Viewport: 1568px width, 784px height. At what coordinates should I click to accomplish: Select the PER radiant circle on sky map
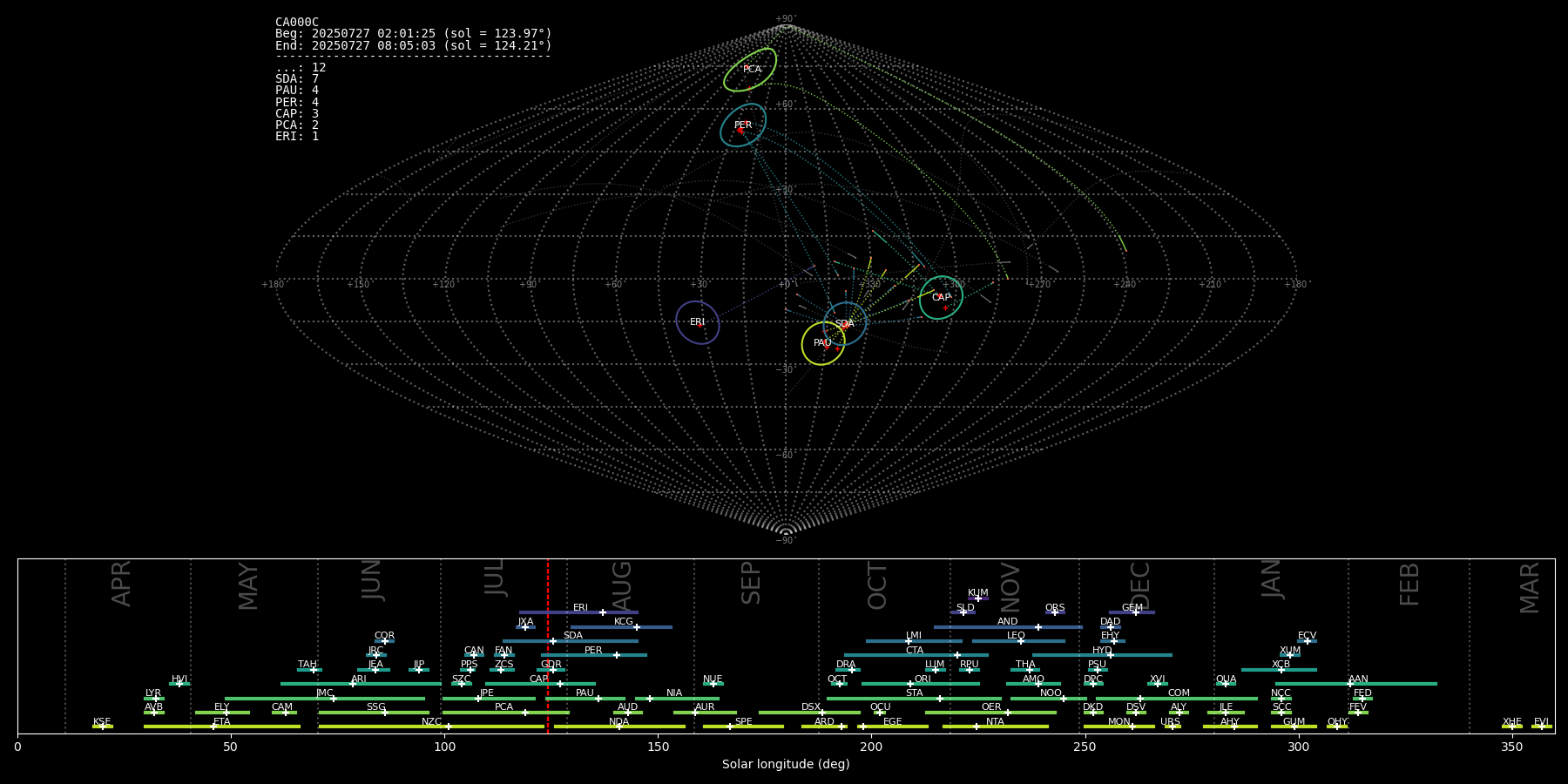(743, 125)
